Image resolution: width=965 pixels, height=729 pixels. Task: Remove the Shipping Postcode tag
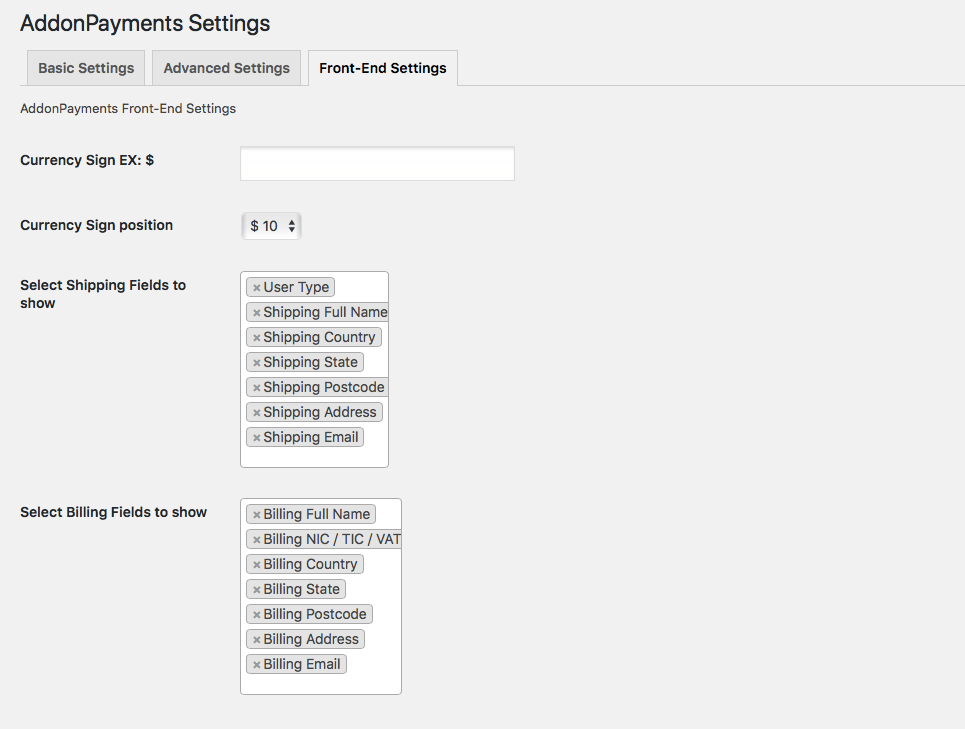(x=257, y=388)
